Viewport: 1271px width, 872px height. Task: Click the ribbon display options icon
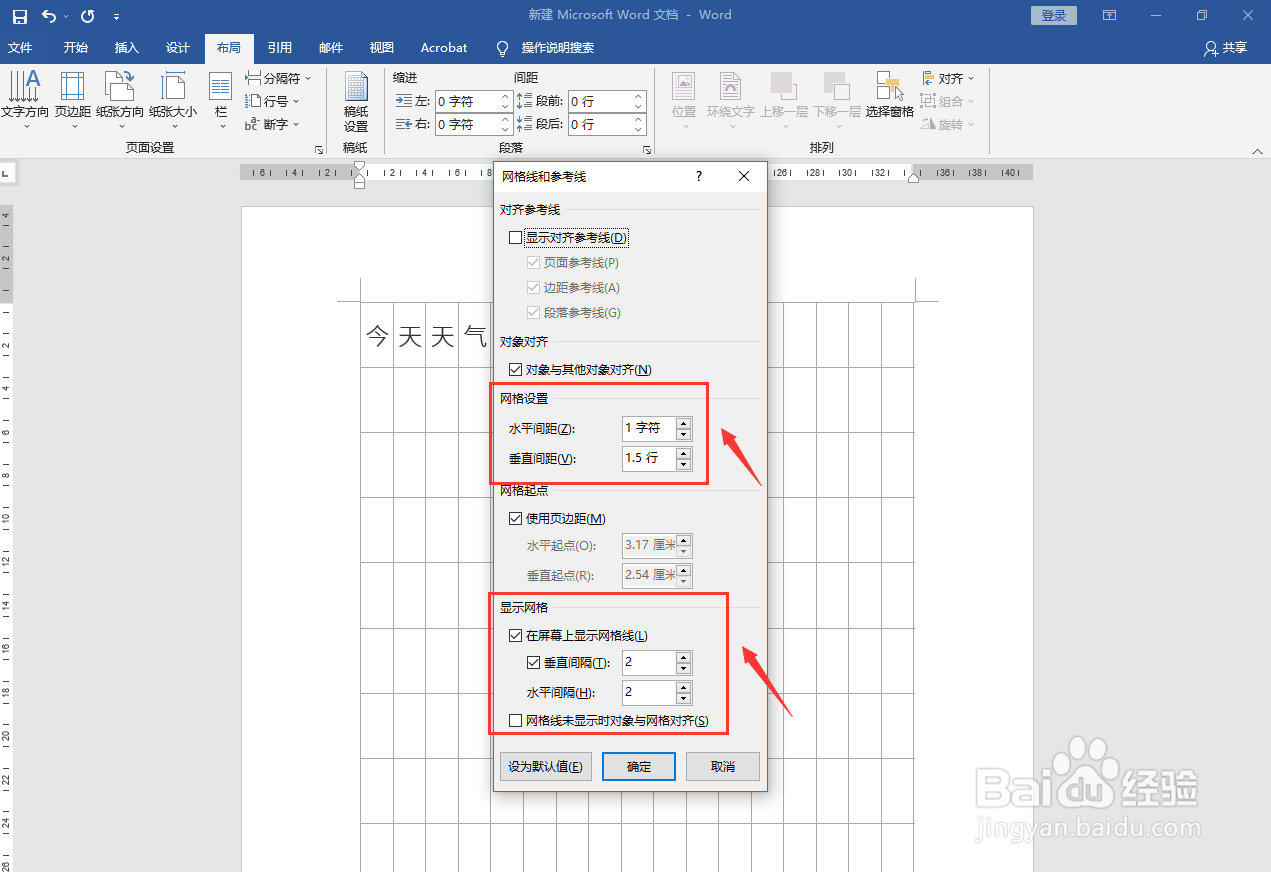(x=1109, y=16)
